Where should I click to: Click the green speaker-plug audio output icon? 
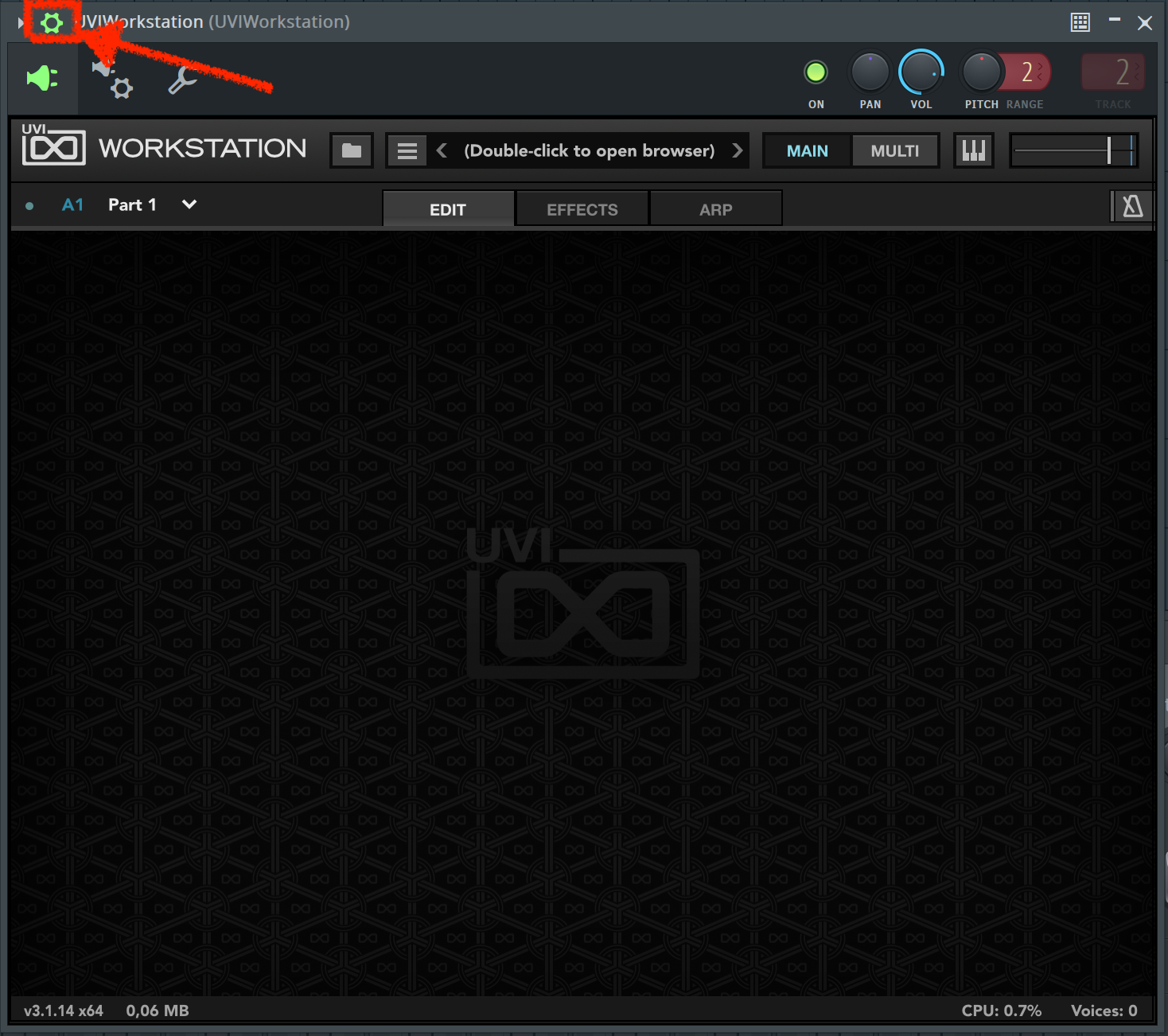pos(41,77)
